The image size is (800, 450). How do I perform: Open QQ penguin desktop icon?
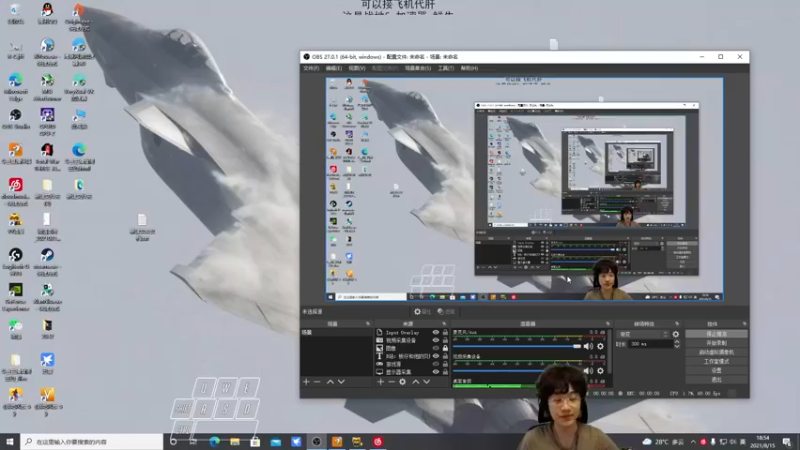point(47,13)
